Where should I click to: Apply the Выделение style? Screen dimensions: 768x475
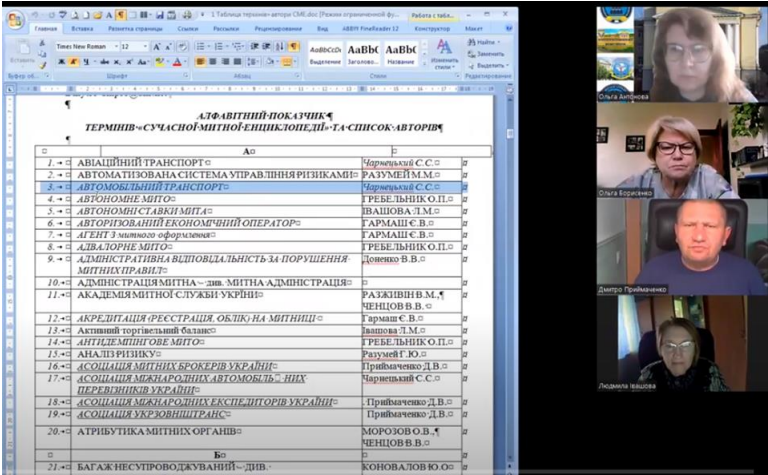tap(325, 54)
